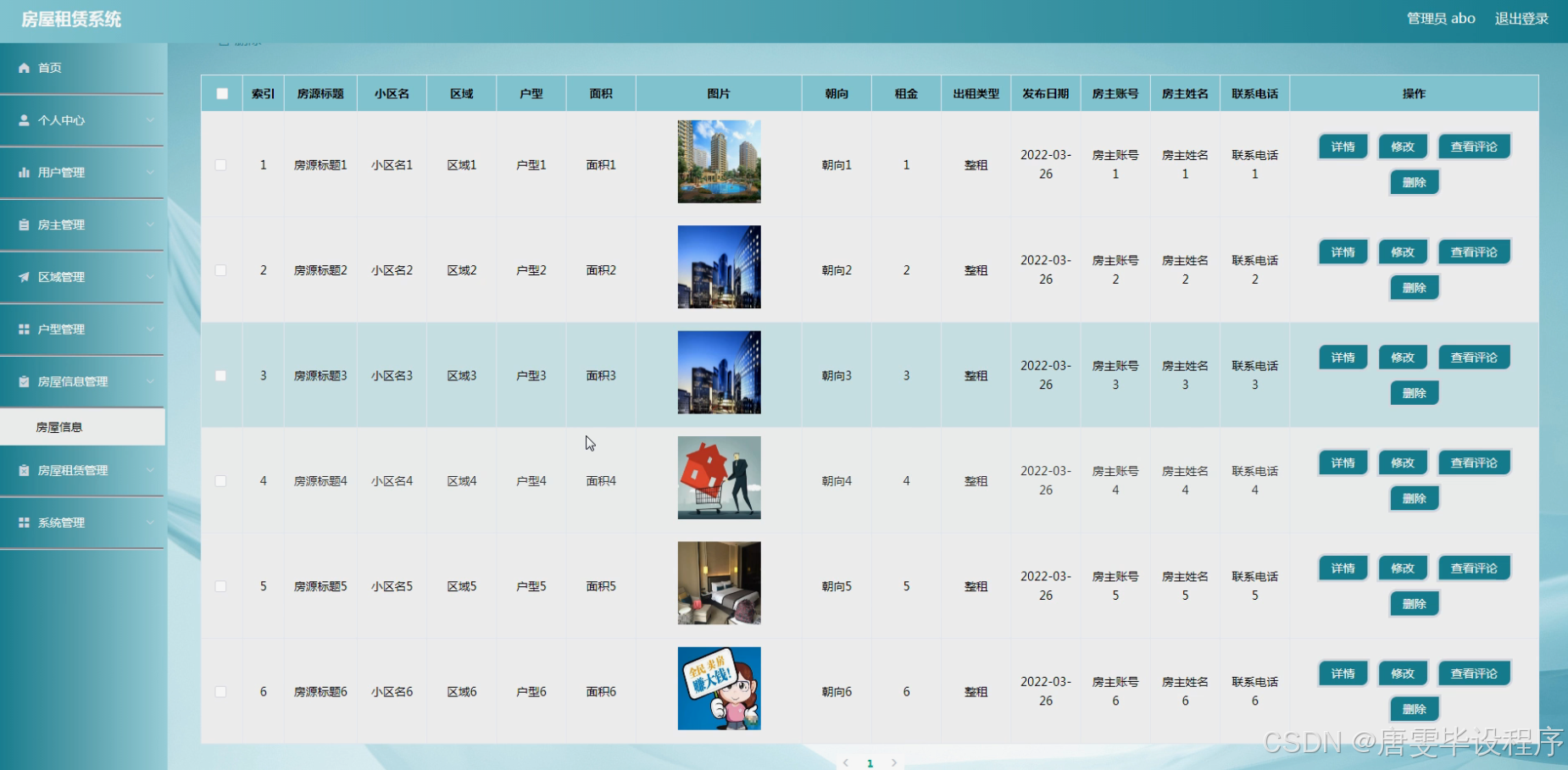Open the 系统管理 sidebar menu
This screenshot has width=1568, height=770.
[x=82, y=523]
